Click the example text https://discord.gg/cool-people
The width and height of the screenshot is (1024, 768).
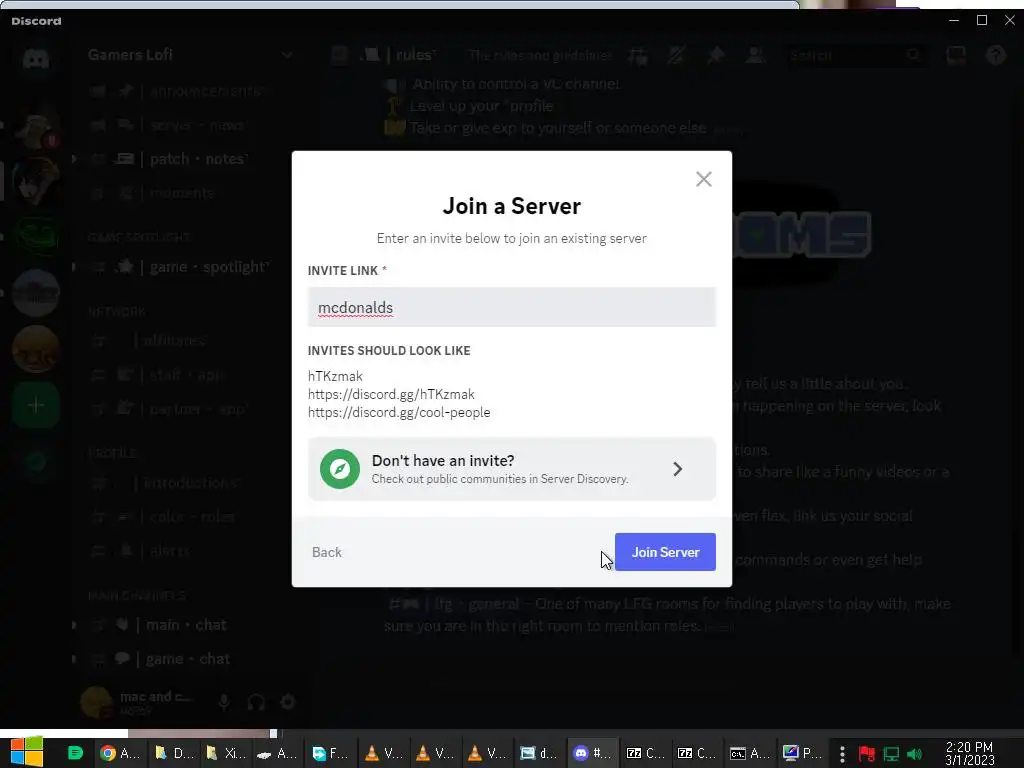[399, 413]
